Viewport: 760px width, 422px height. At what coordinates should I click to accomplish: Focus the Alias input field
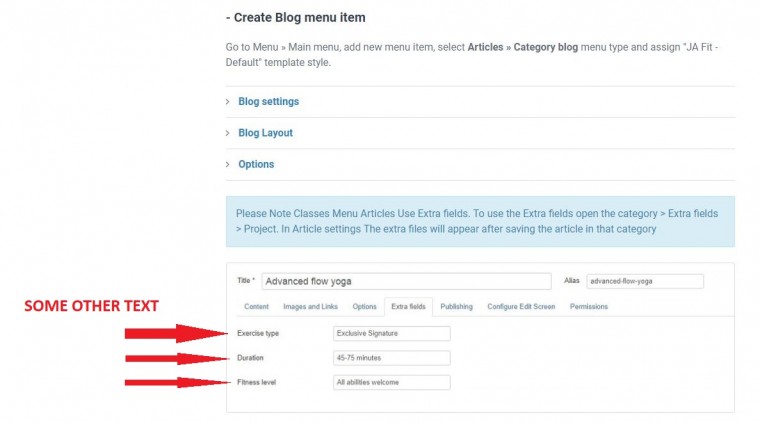click(645, 281)
